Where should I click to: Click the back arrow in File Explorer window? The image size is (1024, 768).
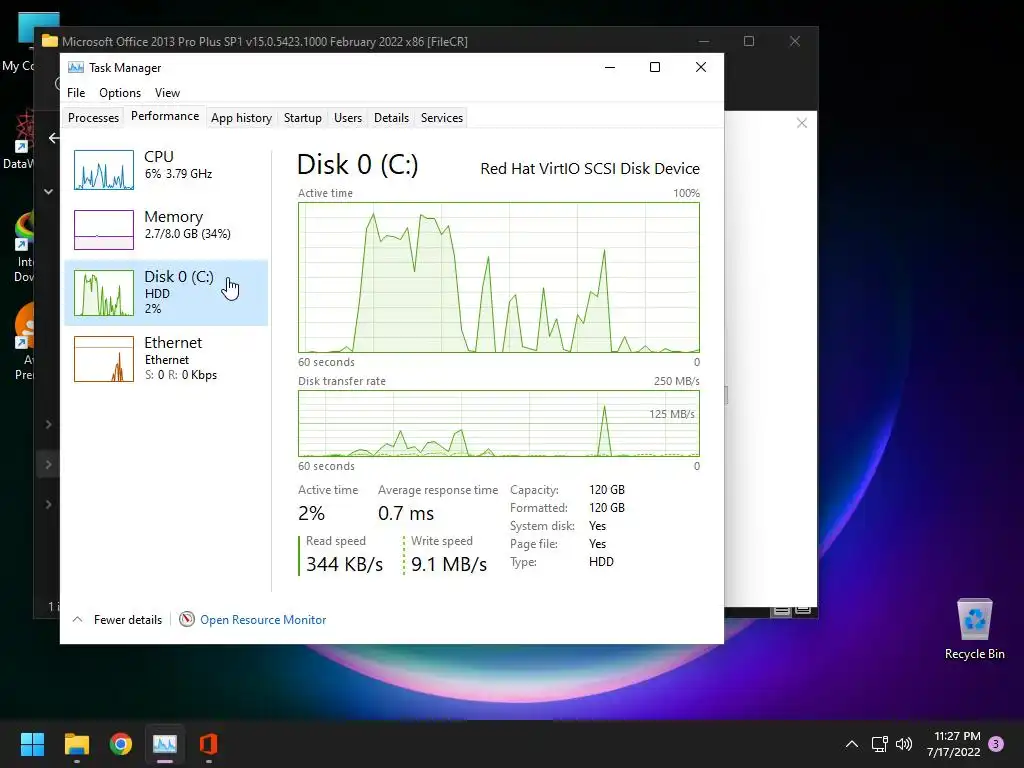pos(54,138)
